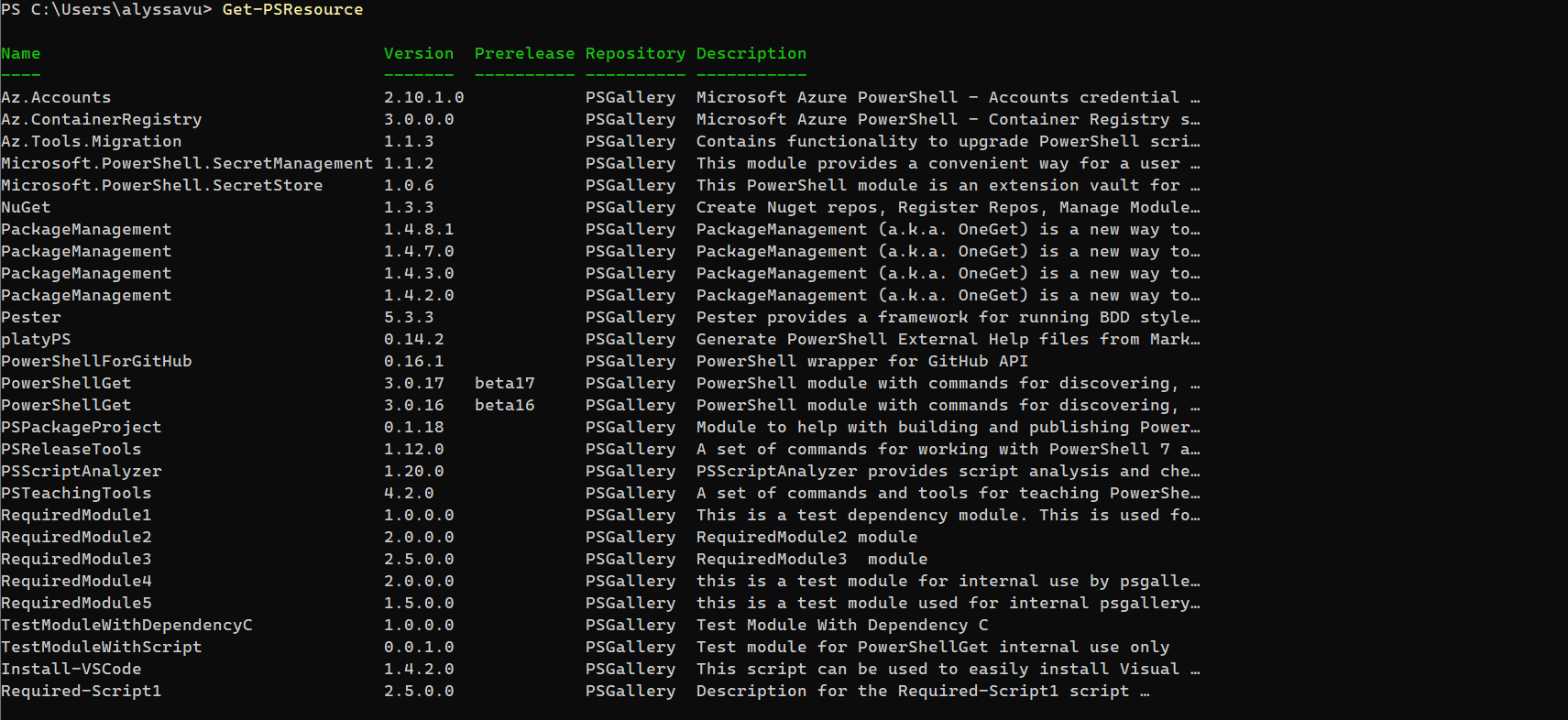The height and width of the screenshot is (720, 1568).
Task: Click Microsoft.PowerShell.SecretStore name
Action: click(162, 185)
